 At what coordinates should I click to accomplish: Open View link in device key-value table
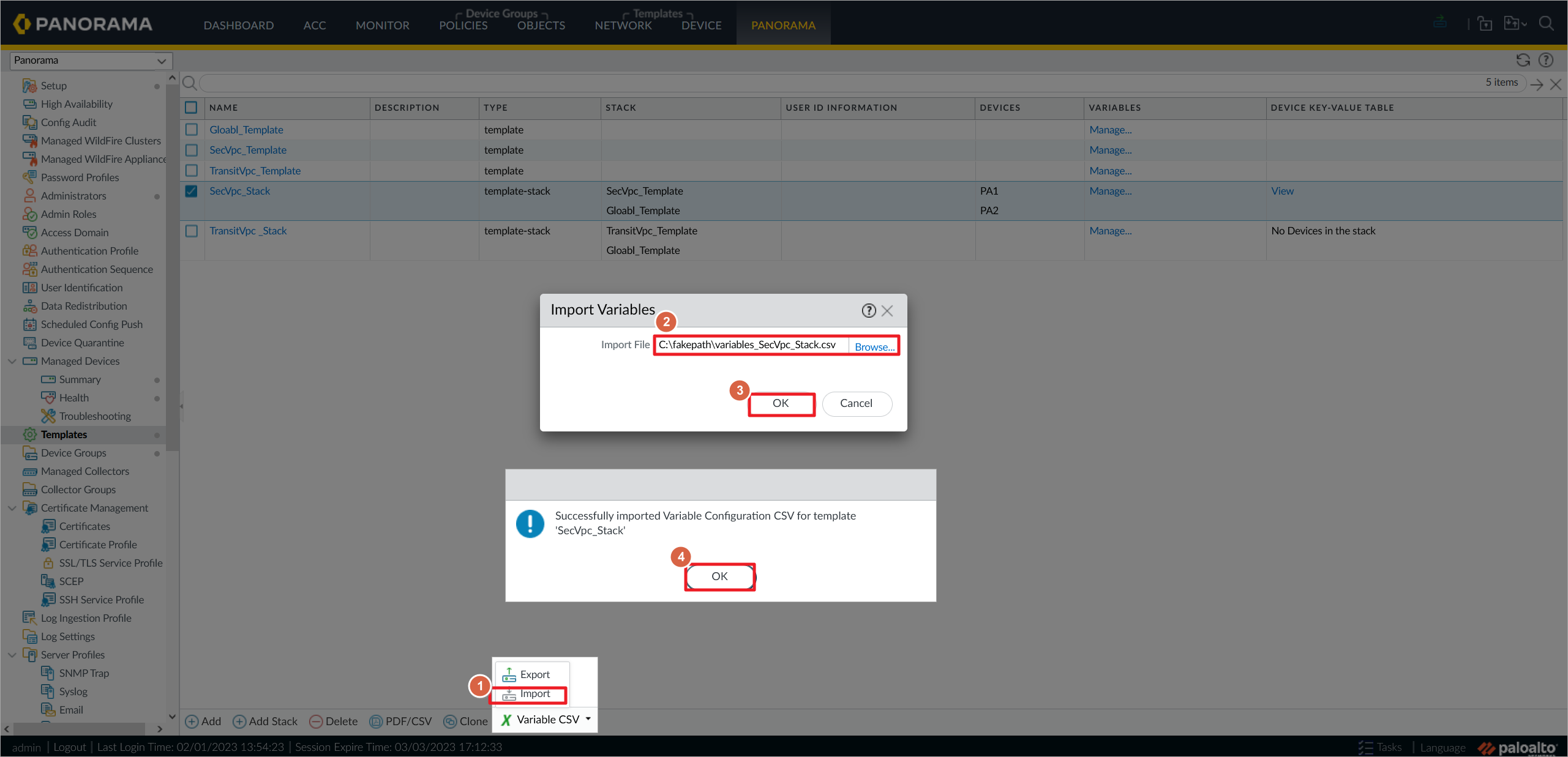click(1282, 191)
